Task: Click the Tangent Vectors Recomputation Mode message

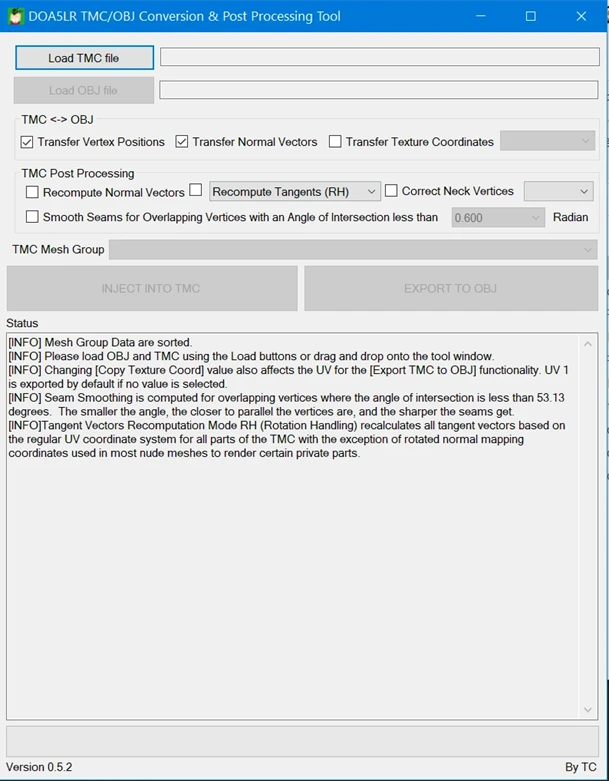Action: 287,439
